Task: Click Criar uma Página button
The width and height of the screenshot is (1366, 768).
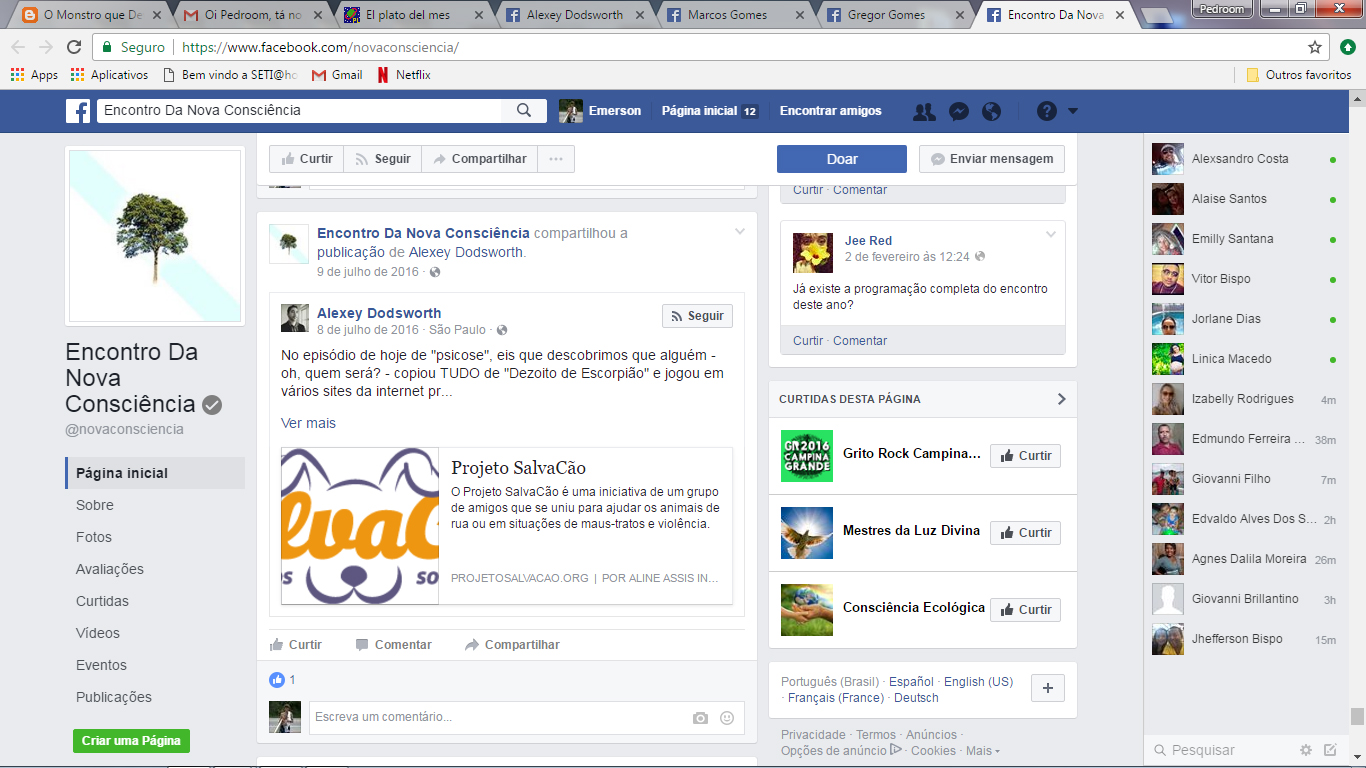Action: 131,741
